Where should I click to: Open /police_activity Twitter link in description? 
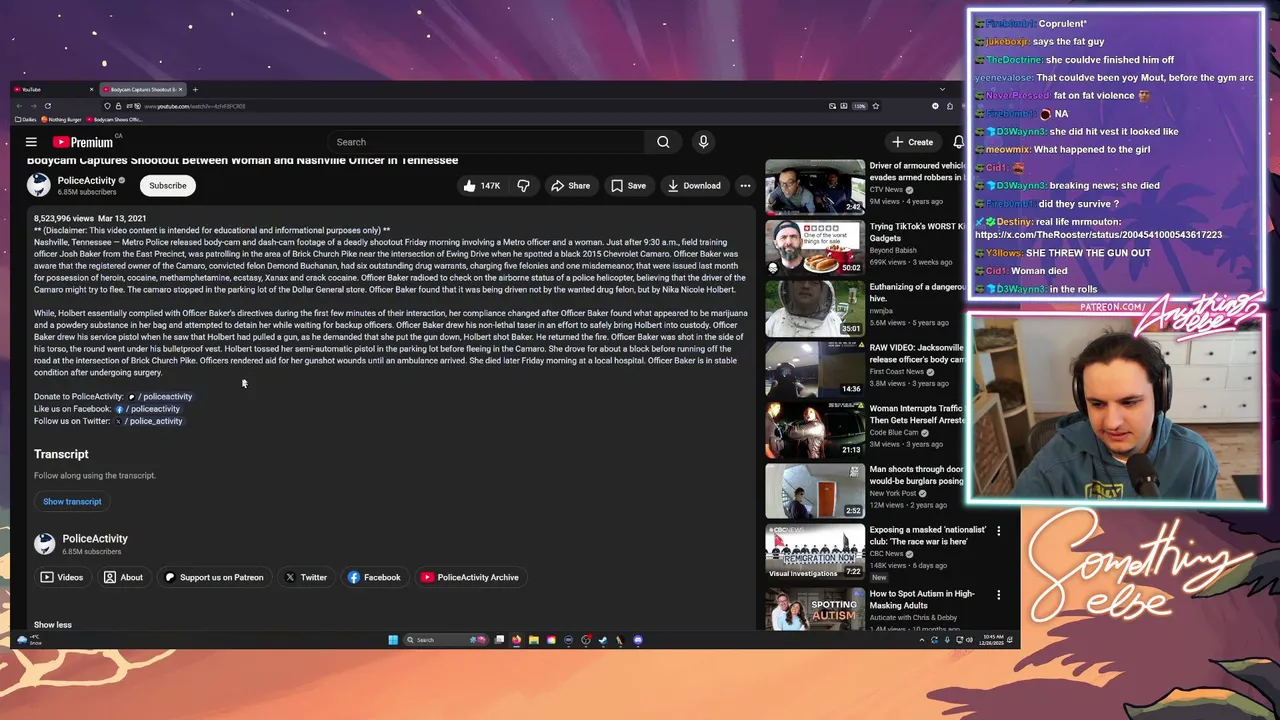pos(148,421)
